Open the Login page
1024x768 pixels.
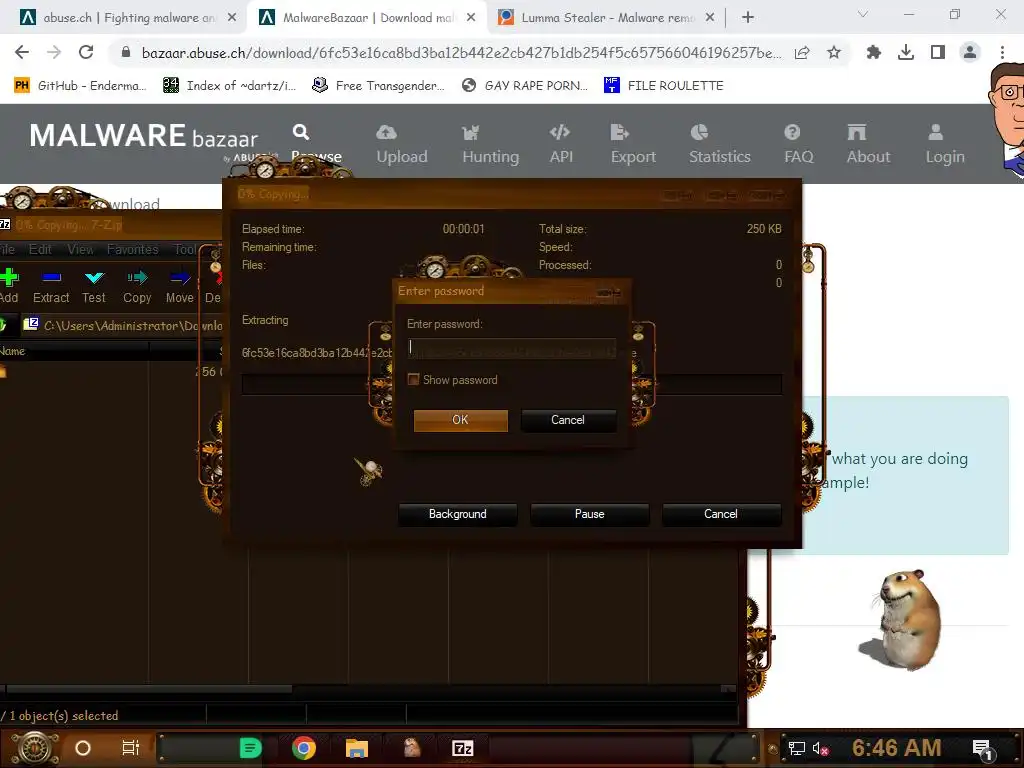(944, 144)
